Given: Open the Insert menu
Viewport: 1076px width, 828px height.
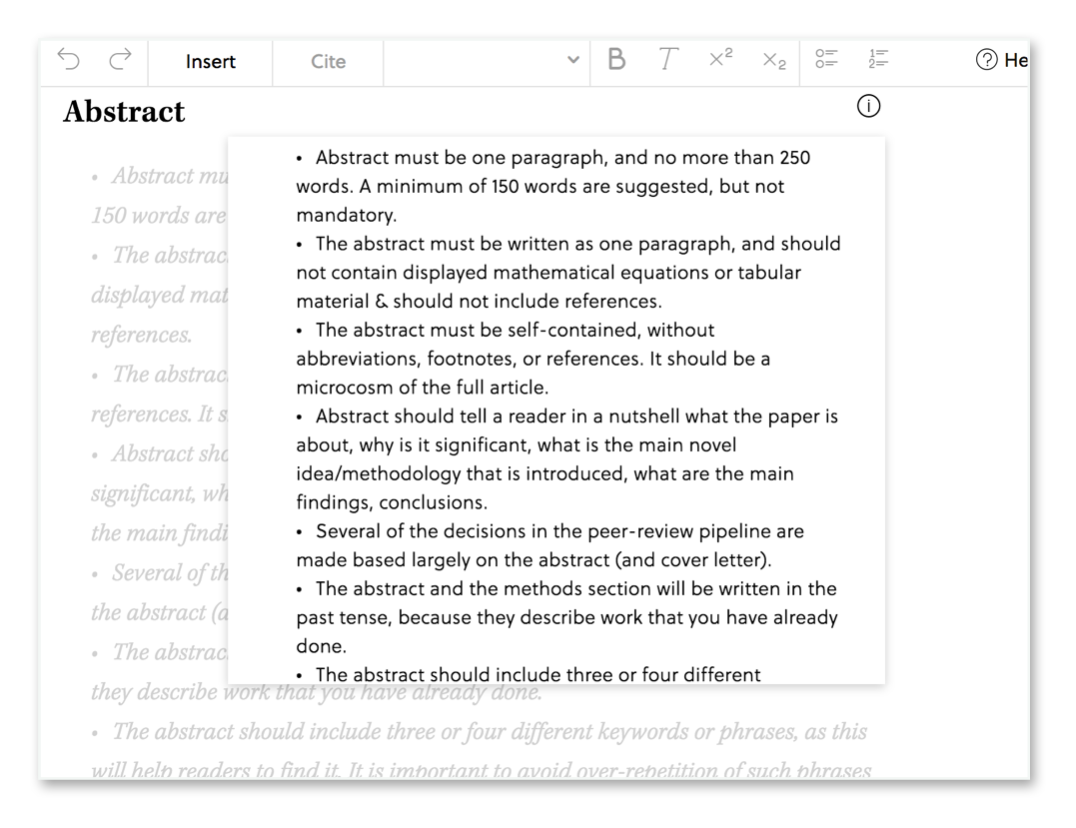Looking at the screenshot, I should (x=209, y=61).
